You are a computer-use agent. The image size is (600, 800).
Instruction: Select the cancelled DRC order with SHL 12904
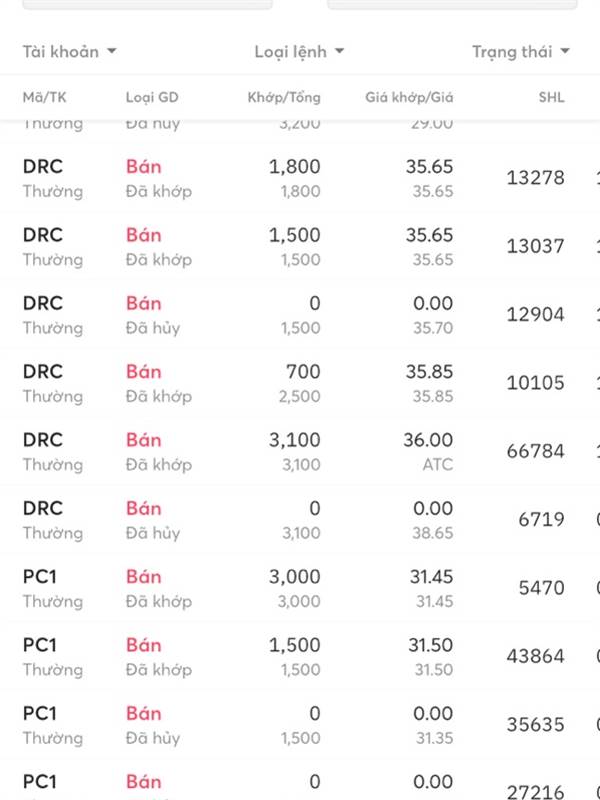coord(300,315)
